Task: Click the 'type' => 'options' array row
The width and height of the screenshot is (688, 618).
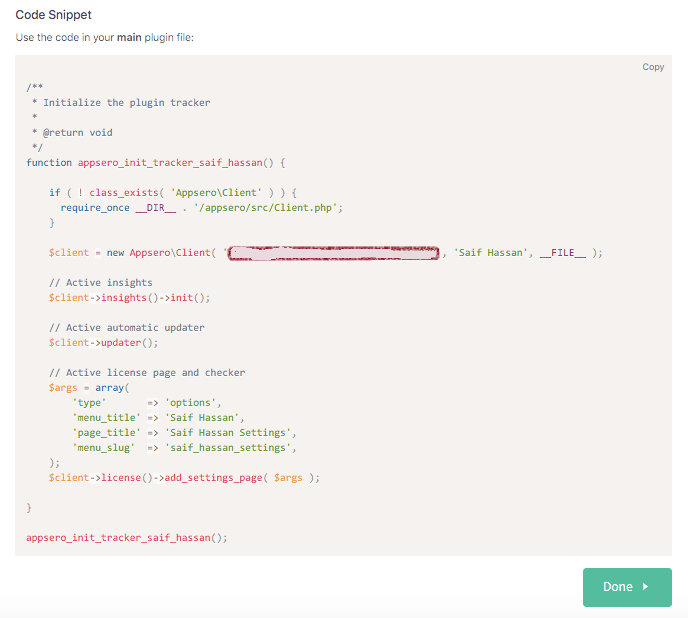Action: 147,403
